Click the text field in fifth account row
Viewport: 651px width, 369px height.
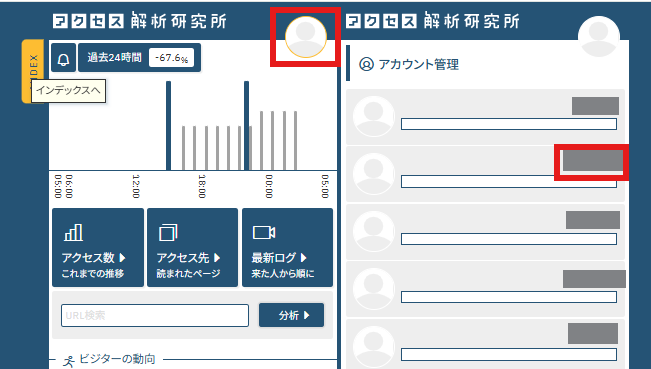click(x=509, y=354)
